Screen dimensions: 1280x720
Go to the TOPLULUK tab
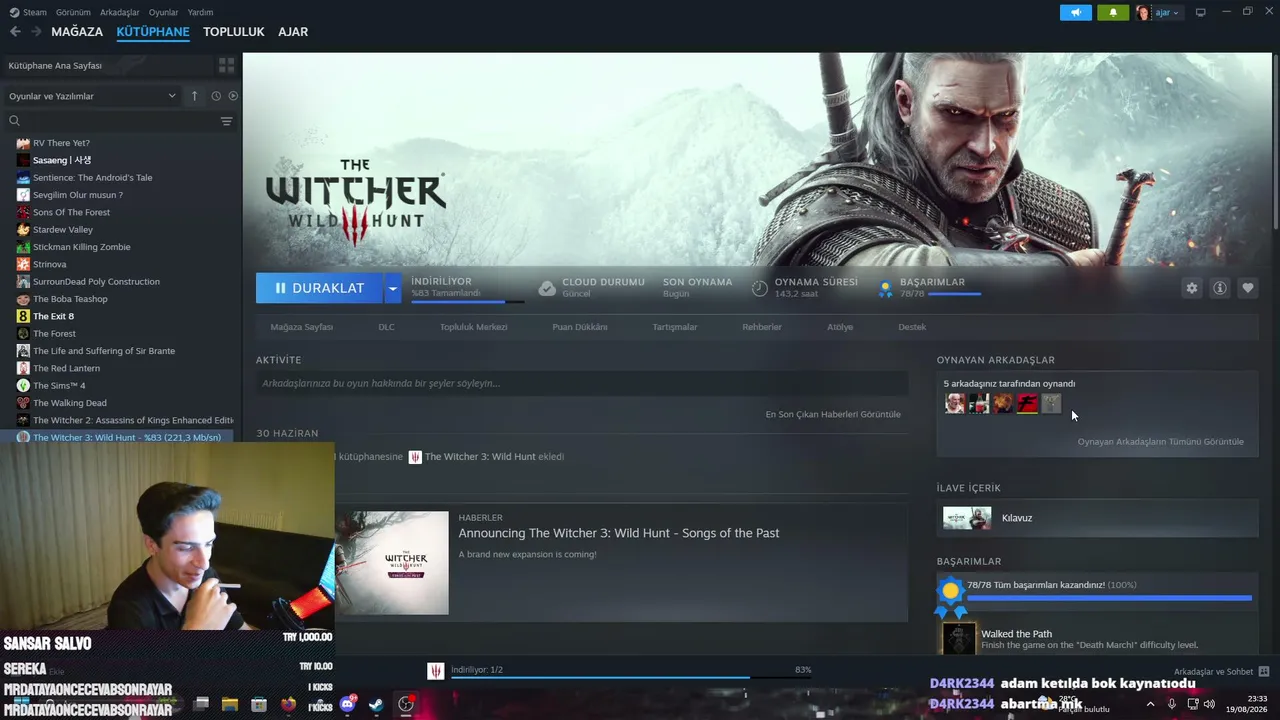(x=234, y=32)
